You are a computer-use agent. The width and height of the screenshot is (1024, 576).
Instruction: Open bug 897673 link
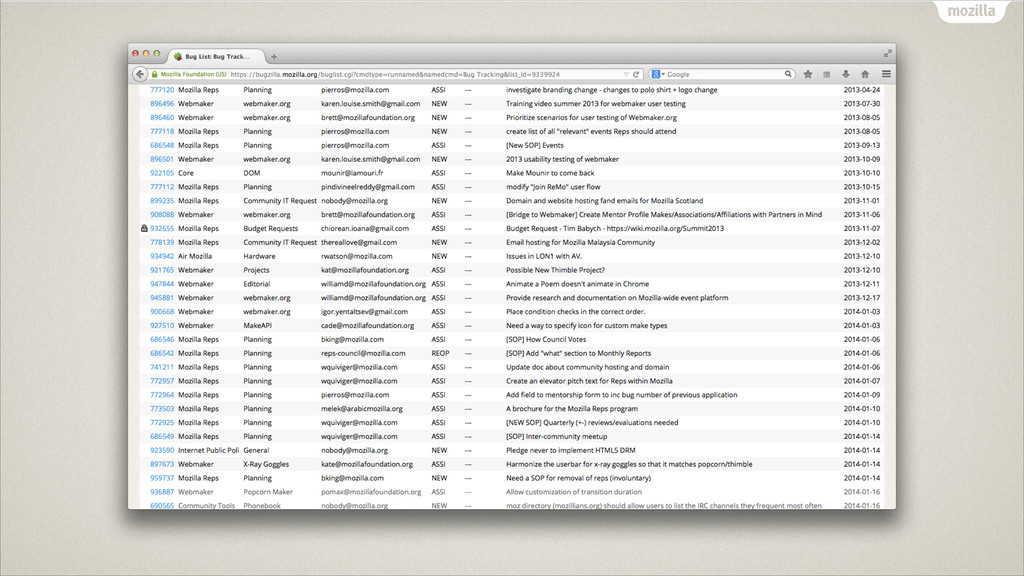click(x=162, y=464)
